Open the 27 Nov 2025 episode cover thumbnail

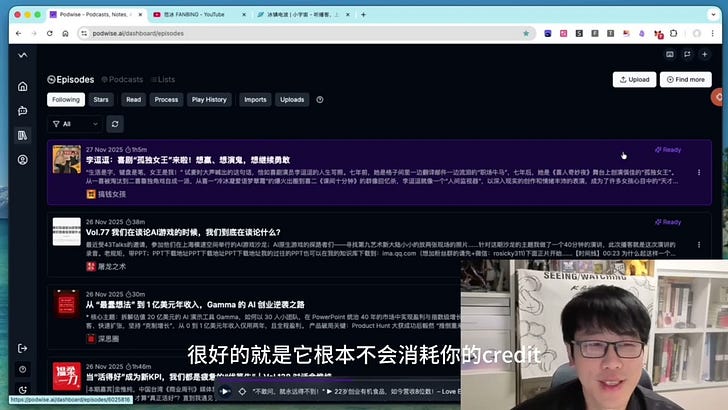(66, 159)
